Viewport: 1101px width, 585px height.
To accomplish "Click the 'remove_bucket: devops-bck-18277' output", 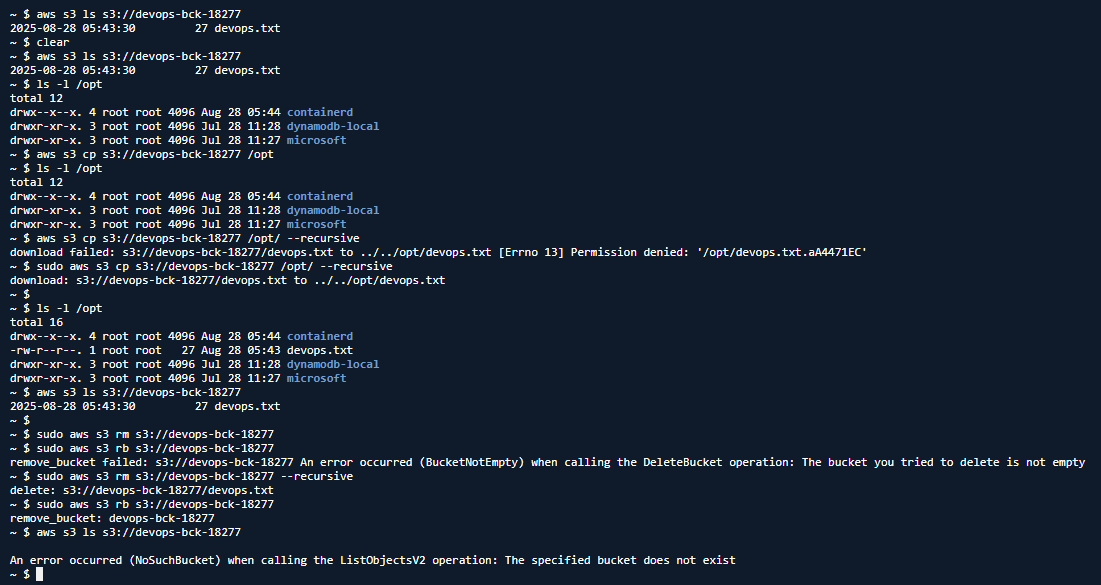I will click(x=112, y=518).
